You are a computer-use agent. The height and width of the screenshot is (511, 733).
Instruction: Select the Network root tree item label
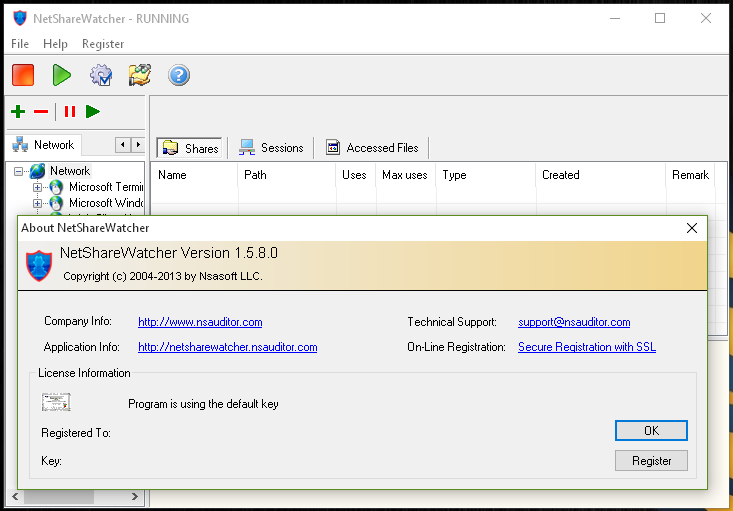pyautogui.click(x=70, y=171)
